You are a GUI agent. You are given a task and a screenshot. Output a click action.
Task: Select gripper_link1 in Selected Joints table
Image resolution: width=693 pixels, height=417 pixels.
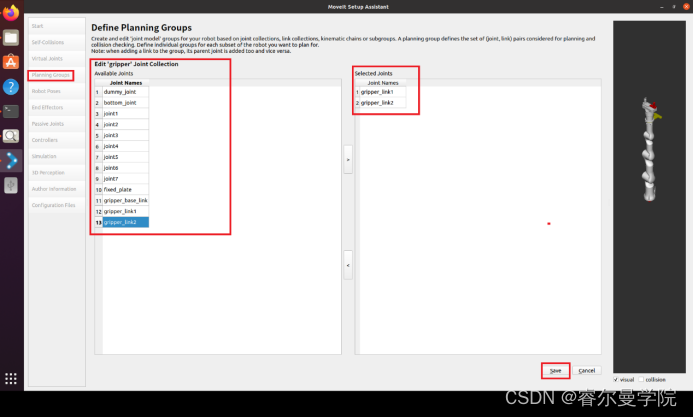click(x=383, y=92)
